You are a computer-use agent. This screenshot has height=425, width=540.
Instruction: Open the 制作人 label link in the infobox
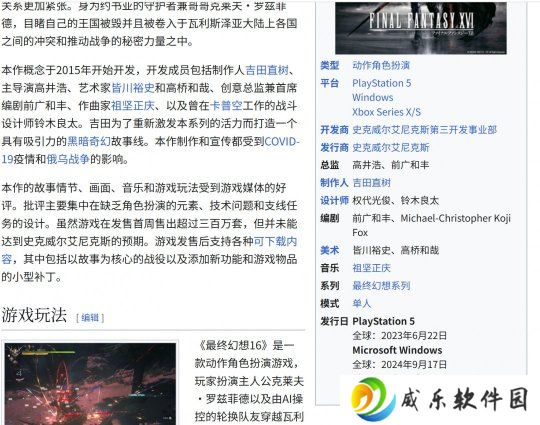(x=334, y=183)
